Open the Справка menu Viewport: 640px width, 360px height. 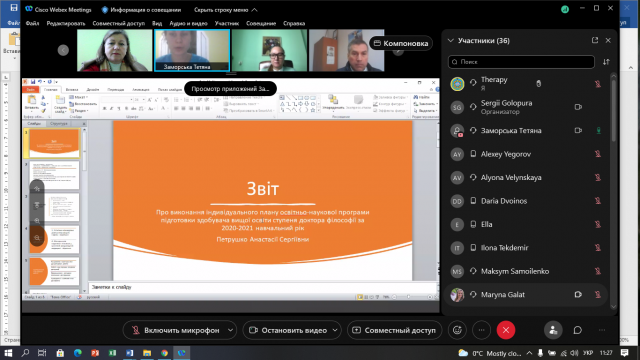[294, 23]
